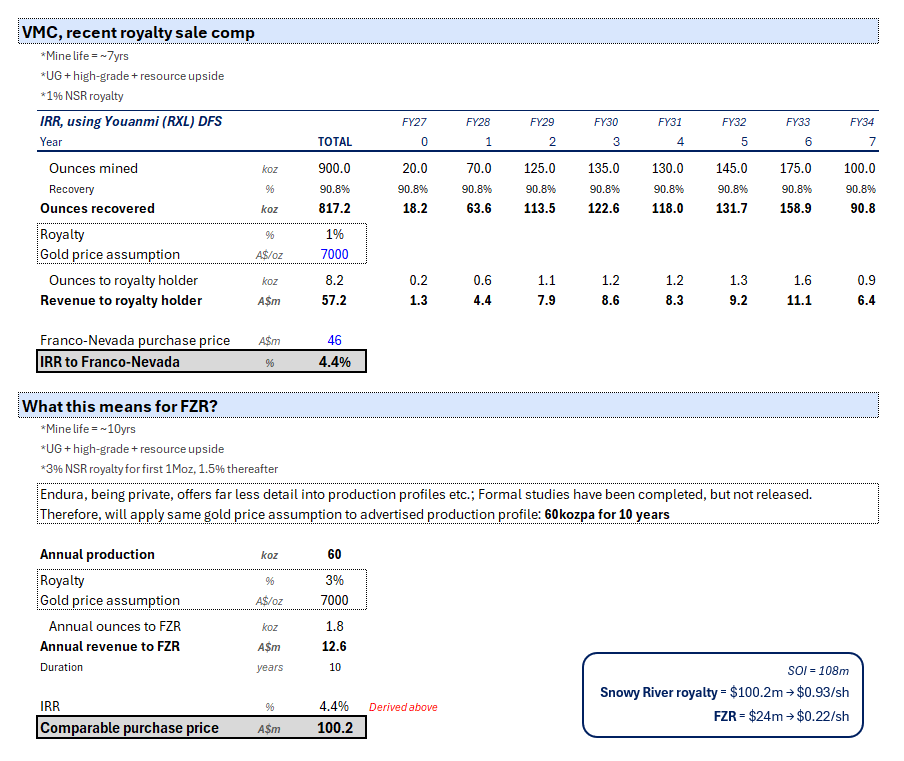Select the TOTAL column header

pyautogui.click(x=335, y=142)
